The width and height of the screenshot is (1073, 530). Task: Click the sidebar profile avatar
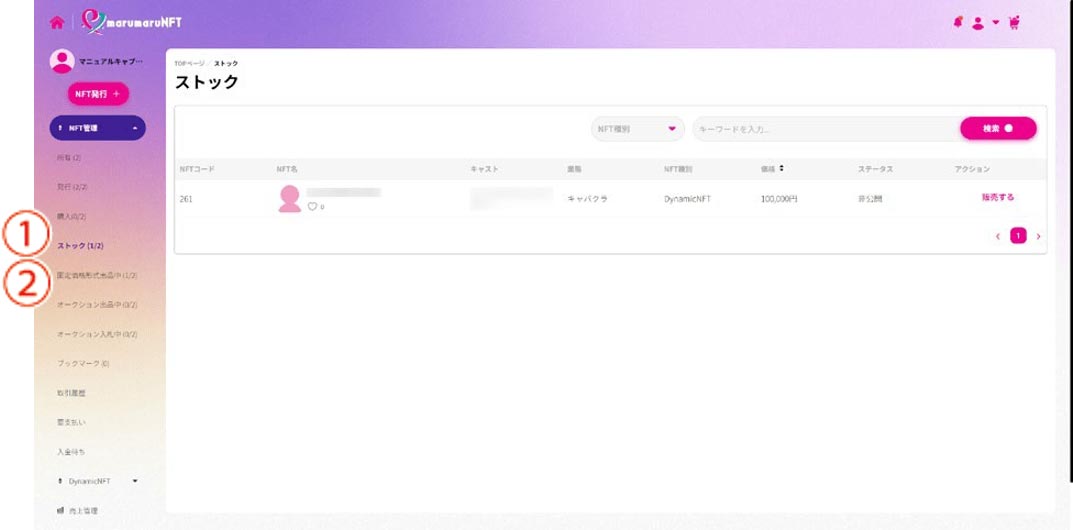pos(62,62)
